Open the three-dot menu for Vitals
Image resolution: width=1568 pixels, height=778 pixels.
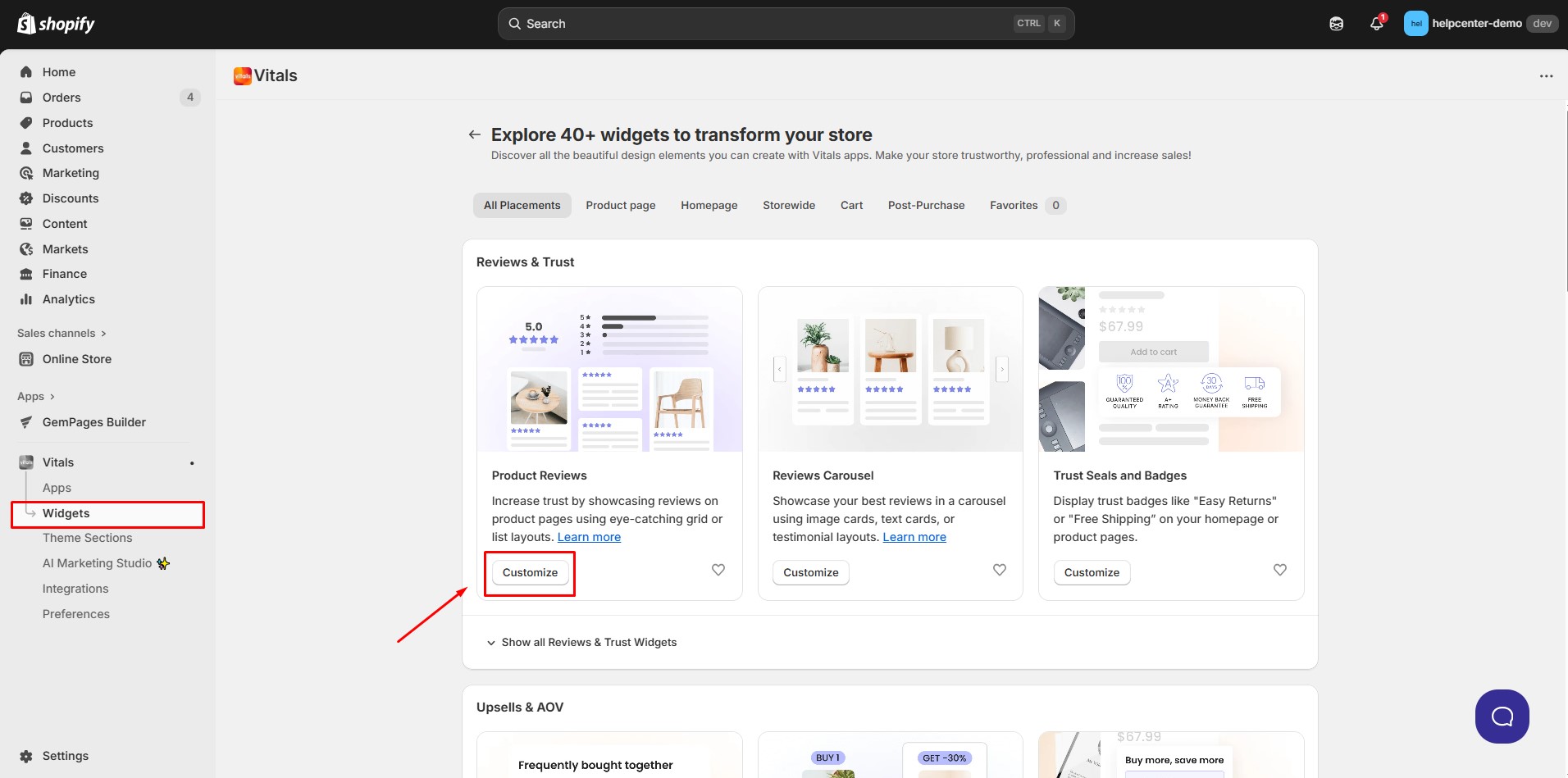(x=1546, y=76)
